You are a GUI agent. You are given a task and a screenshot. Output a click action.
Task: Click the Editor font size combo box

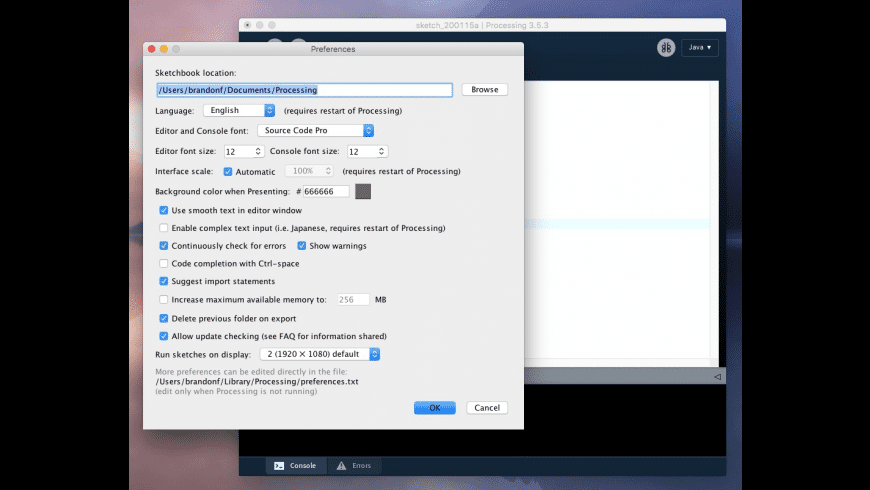(x=244, y=151)
